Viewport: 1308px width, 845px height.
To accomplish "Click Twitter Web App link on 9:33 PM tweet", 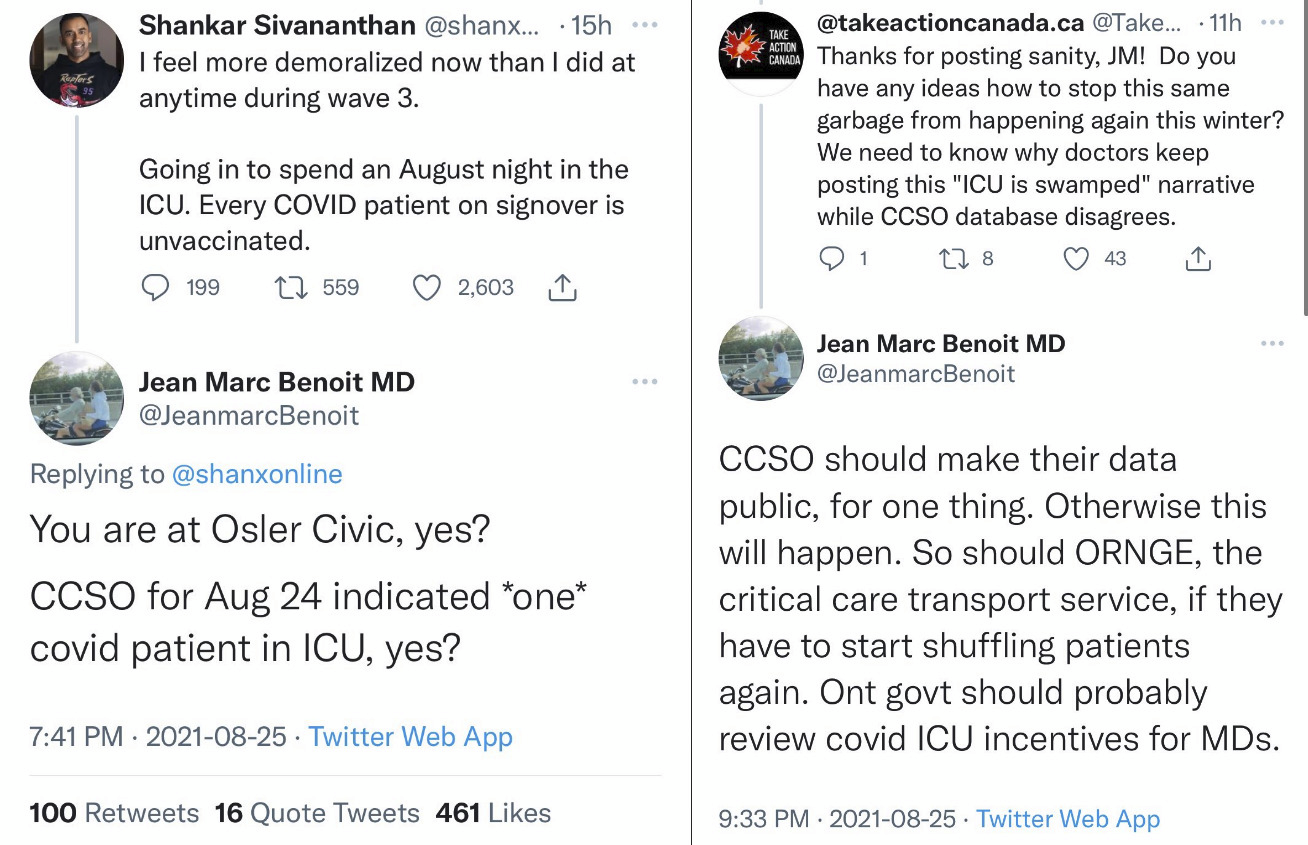I will (x=1068, y=819).
